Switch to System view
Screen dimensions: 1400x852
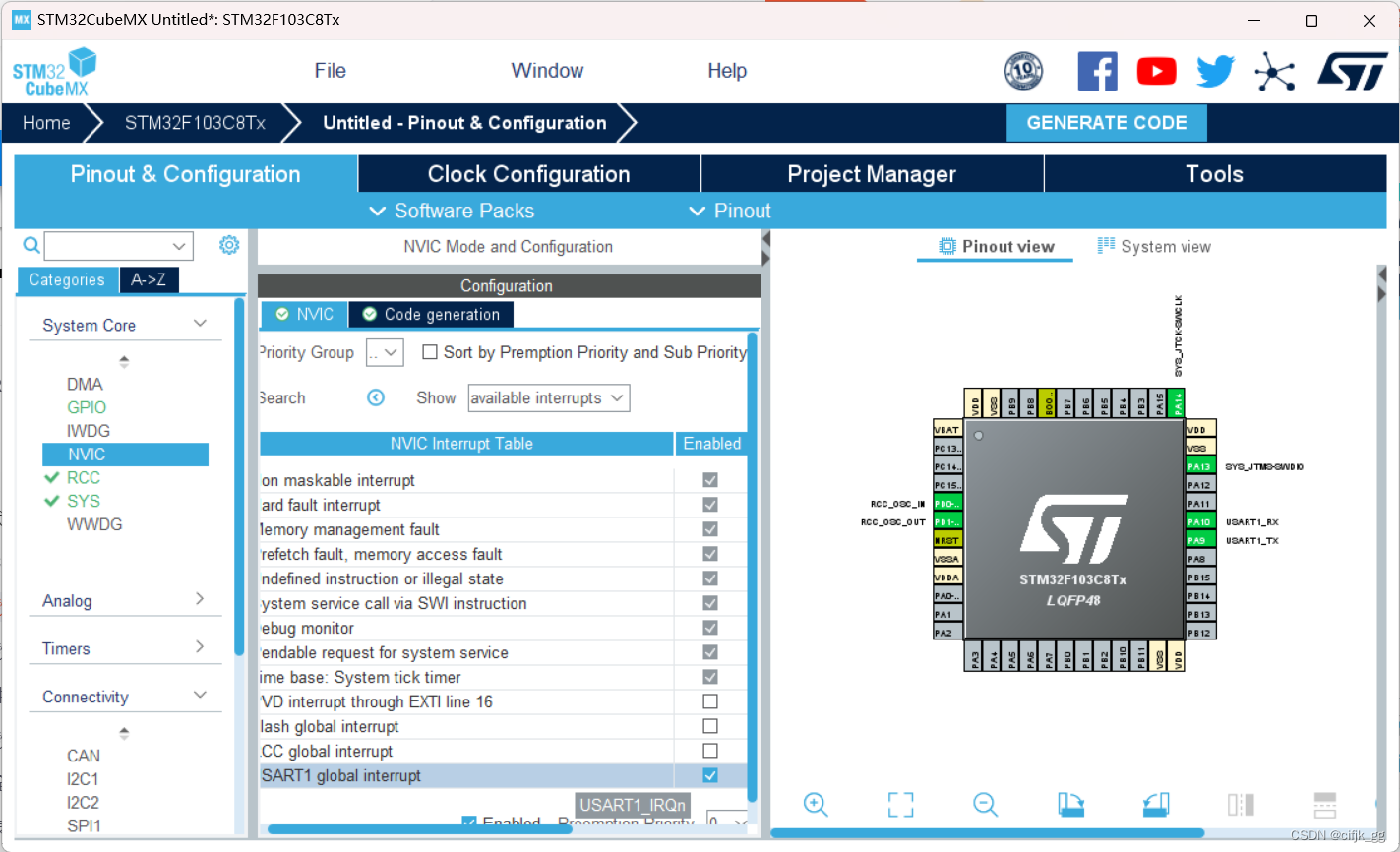(1164, 246)
